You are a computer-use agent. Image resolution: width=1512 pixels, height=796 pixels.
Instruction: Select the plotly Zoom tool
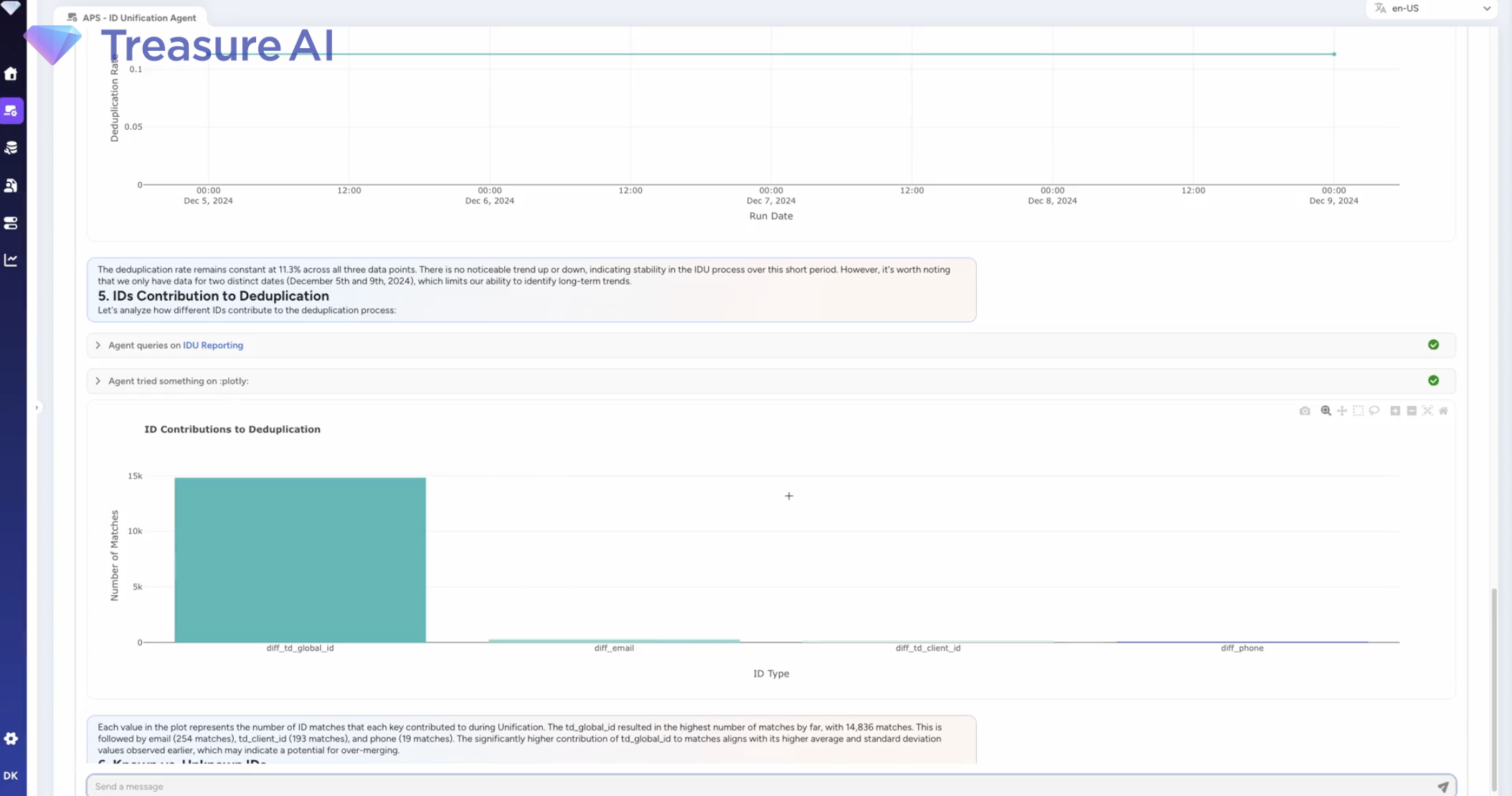(1326, 411)
